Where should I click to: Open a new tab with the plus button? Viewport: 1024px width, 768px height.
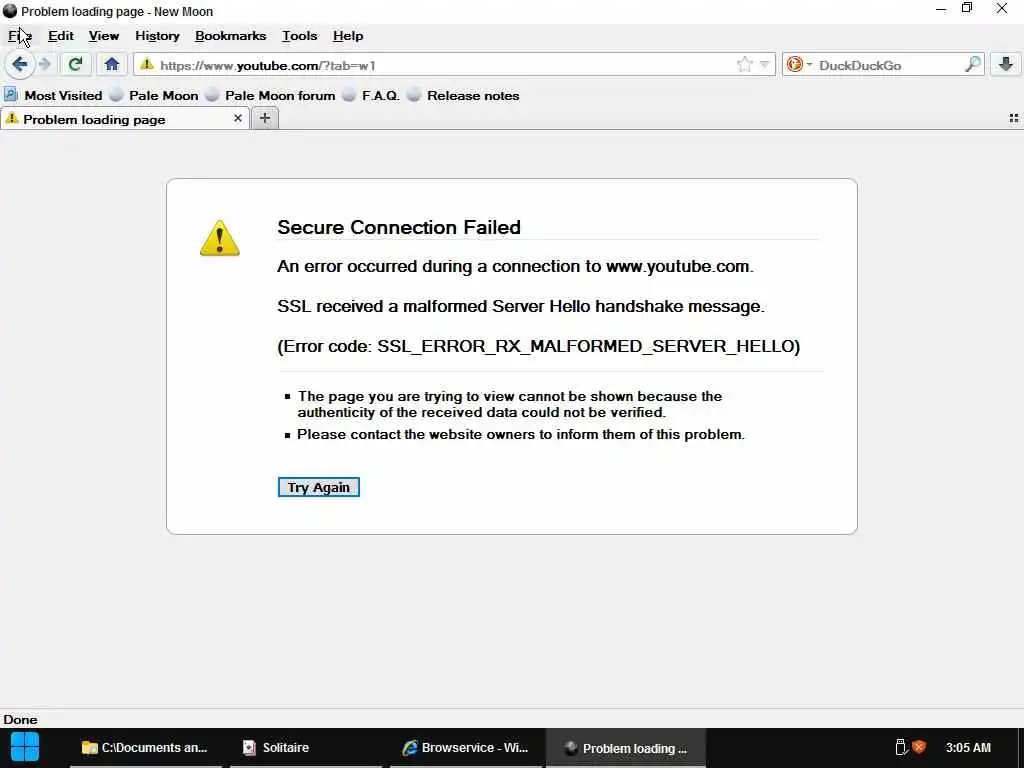coord(264,118)
